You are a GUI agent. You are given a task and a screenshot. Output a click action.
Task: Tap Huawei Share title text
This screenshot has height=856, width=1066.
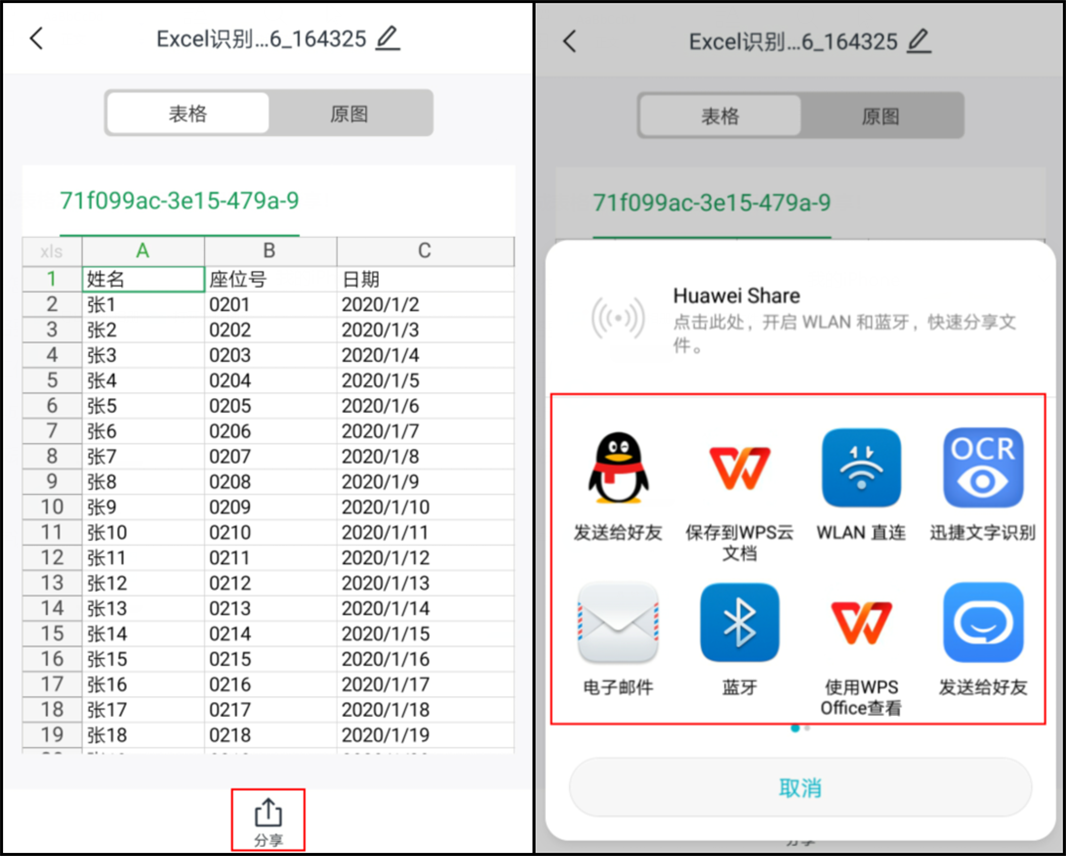[736, 296]
